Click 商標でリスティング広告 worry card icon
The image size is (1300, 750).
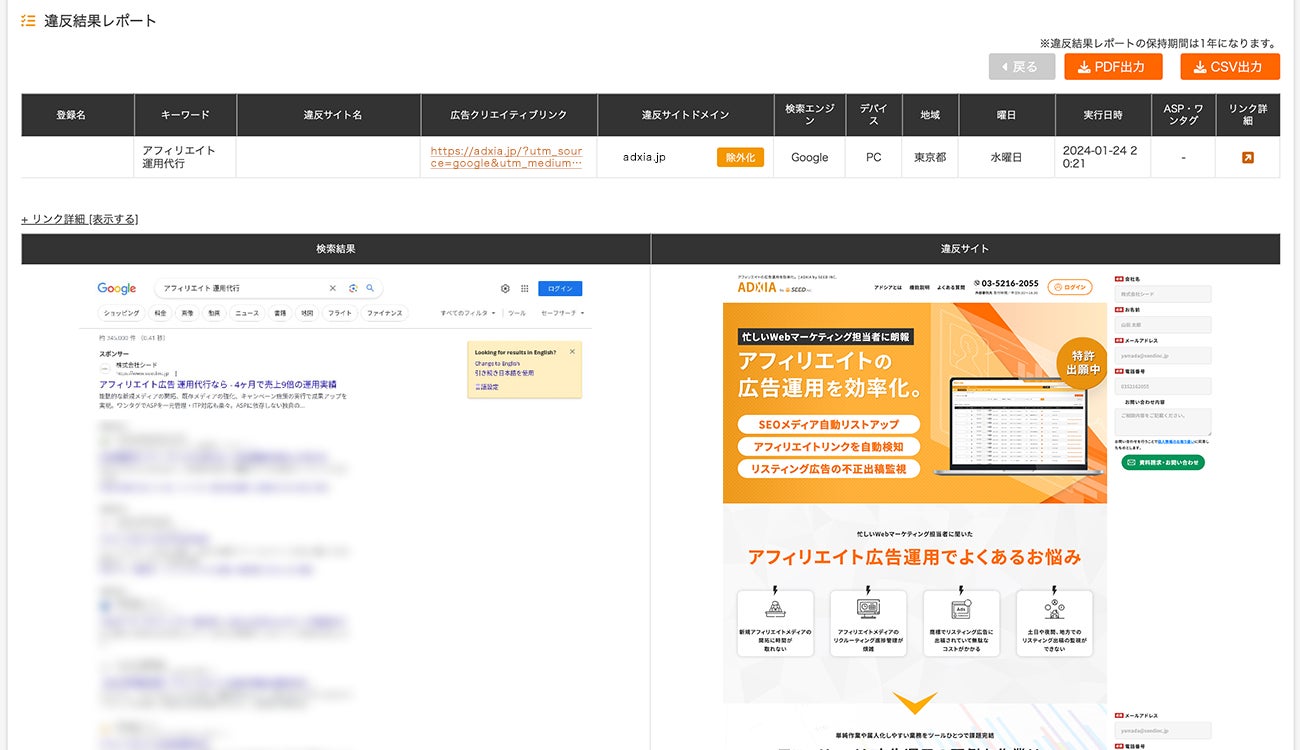961,608
